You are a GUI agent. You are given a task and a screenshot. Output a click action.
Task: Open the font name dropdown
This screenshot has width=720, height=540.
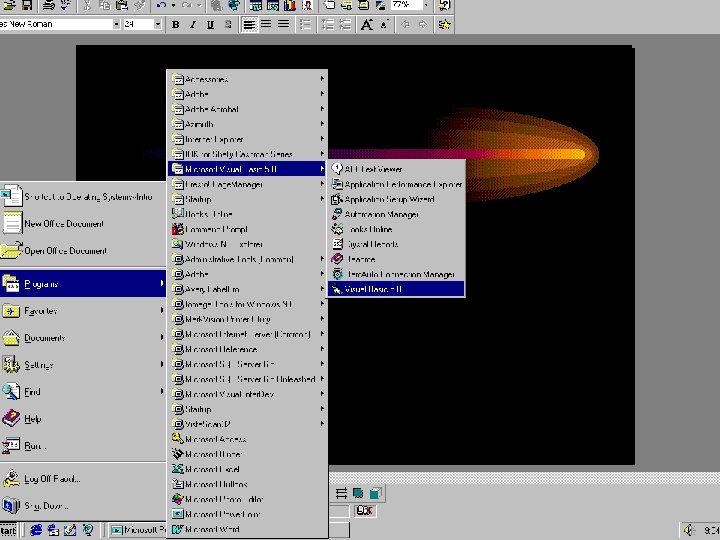coord(116,25)
